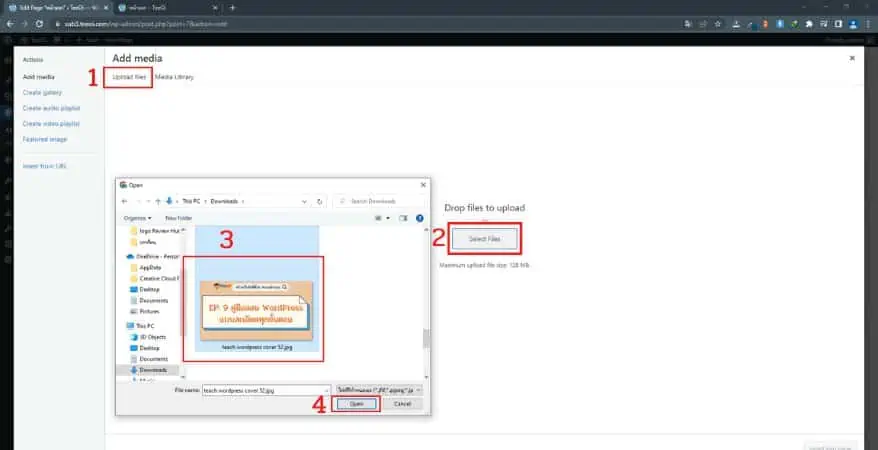Open a new browser tab
This screenshot has height=450, width=878.
(x=232, y=8)
